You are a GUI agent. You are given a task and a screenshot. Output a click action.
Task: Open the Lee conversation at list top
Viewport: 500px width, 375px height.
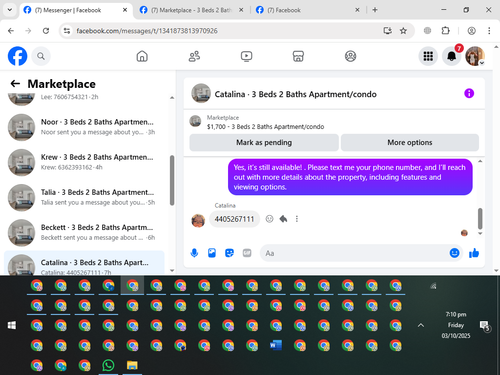(x=84, y=99)
